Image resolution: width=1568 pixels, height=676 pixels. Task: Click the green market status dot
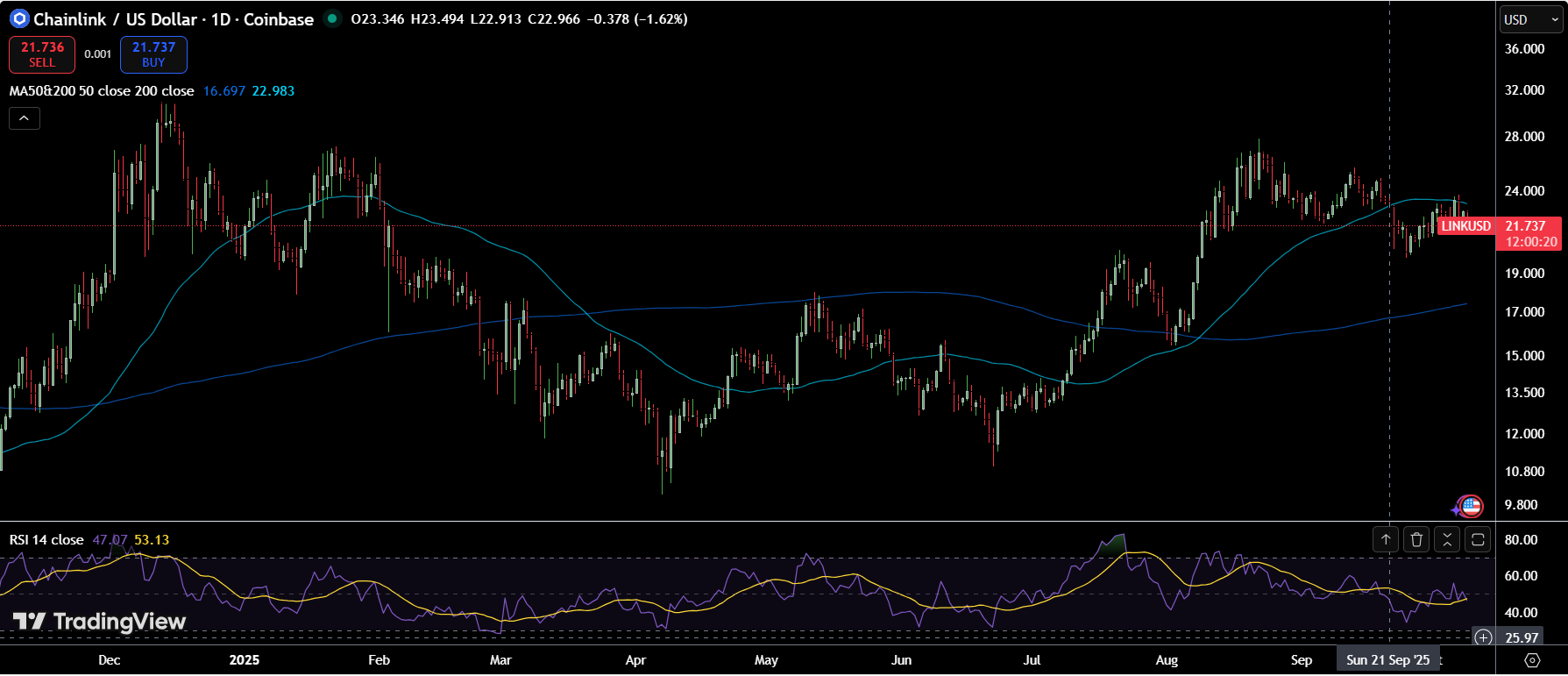coord(332,18)
